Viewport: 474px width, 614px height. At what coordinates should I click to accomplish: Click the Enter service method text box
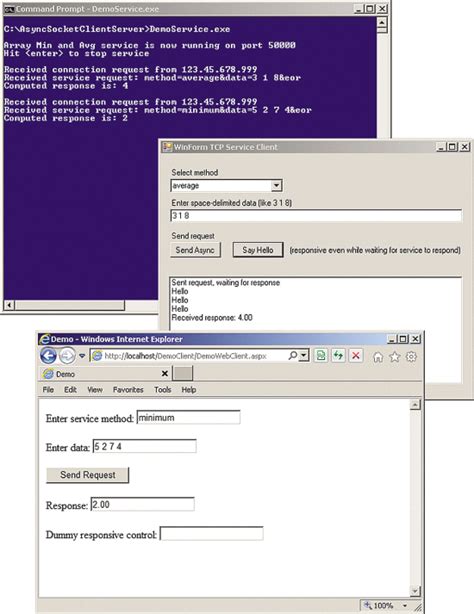click(188, 417)
